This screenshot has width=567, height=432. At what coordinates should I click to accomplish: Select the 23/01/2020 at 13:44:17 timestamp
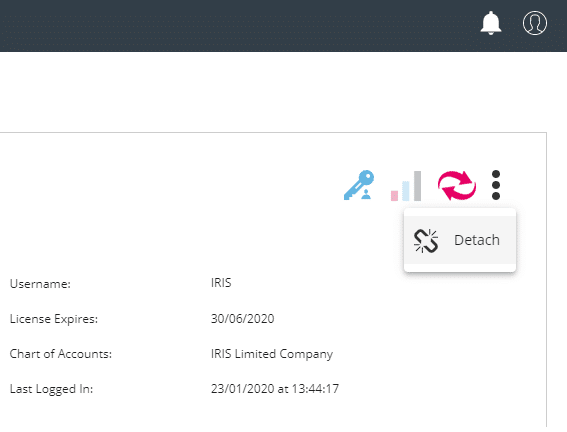coord(275,389)
